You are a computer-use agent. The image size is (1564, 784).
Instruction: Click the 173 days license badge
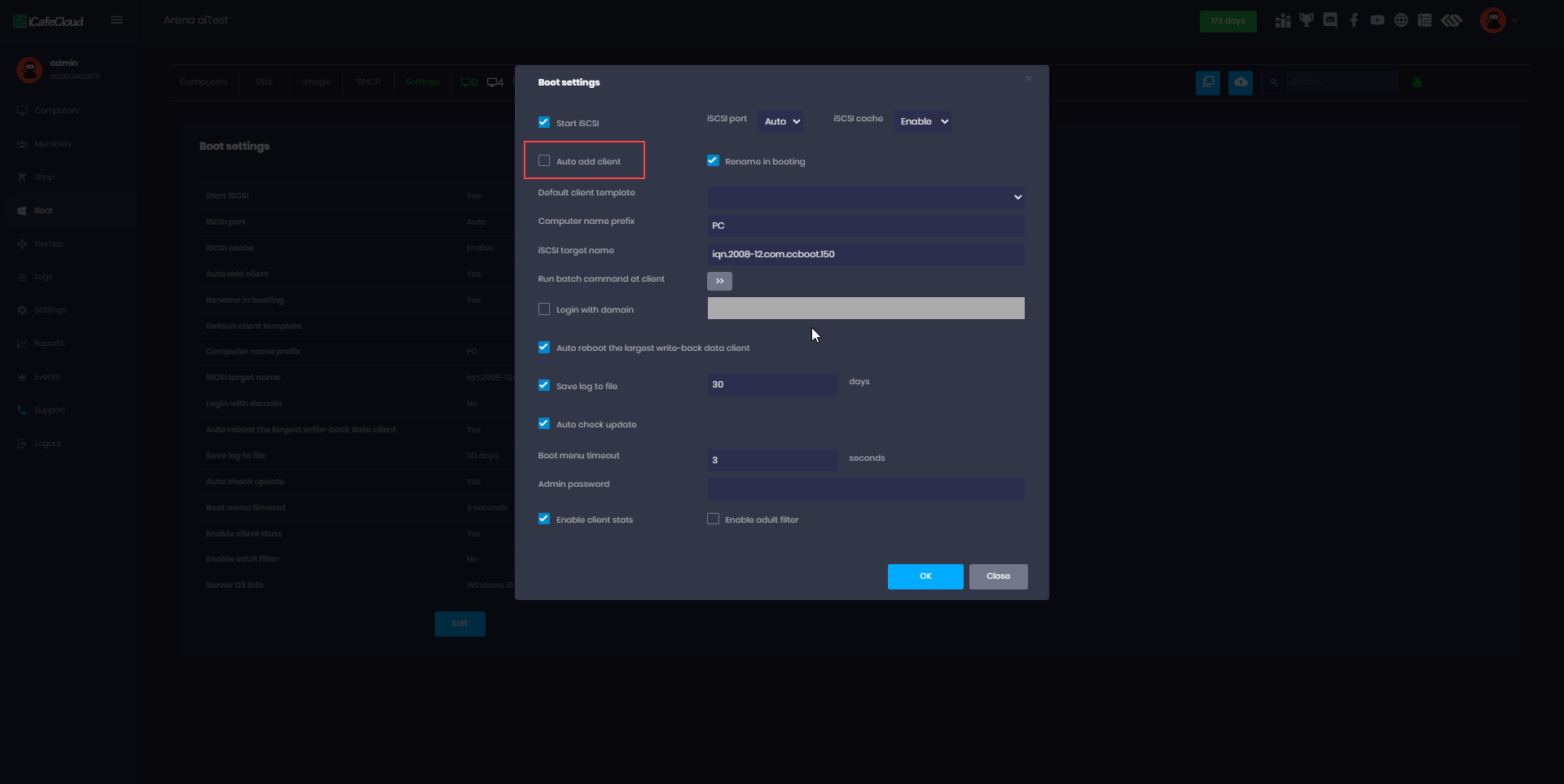(x=1228, y=21)
